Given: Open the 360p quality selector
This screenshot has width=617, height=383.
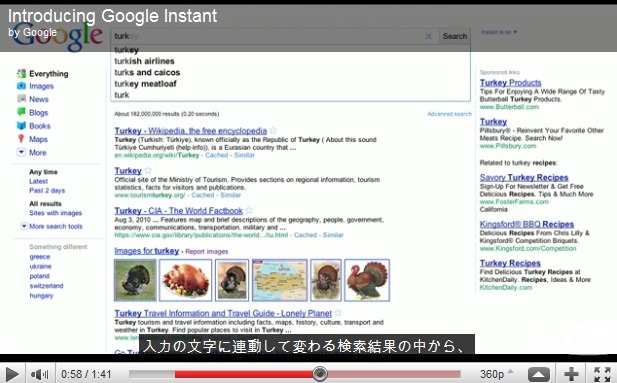Looking at the screenshot, I should pyautogui.click(x=496, y=374).
